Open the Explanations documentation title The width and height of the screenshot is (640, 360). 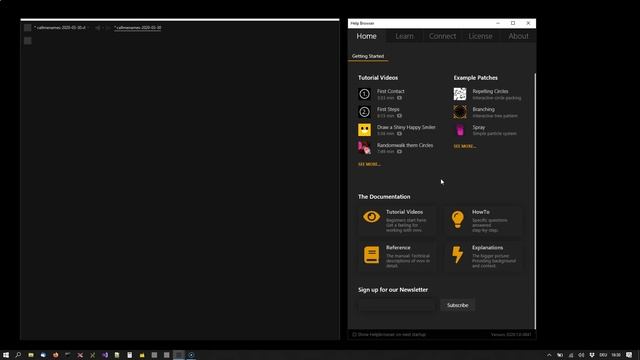coord(487,247)
